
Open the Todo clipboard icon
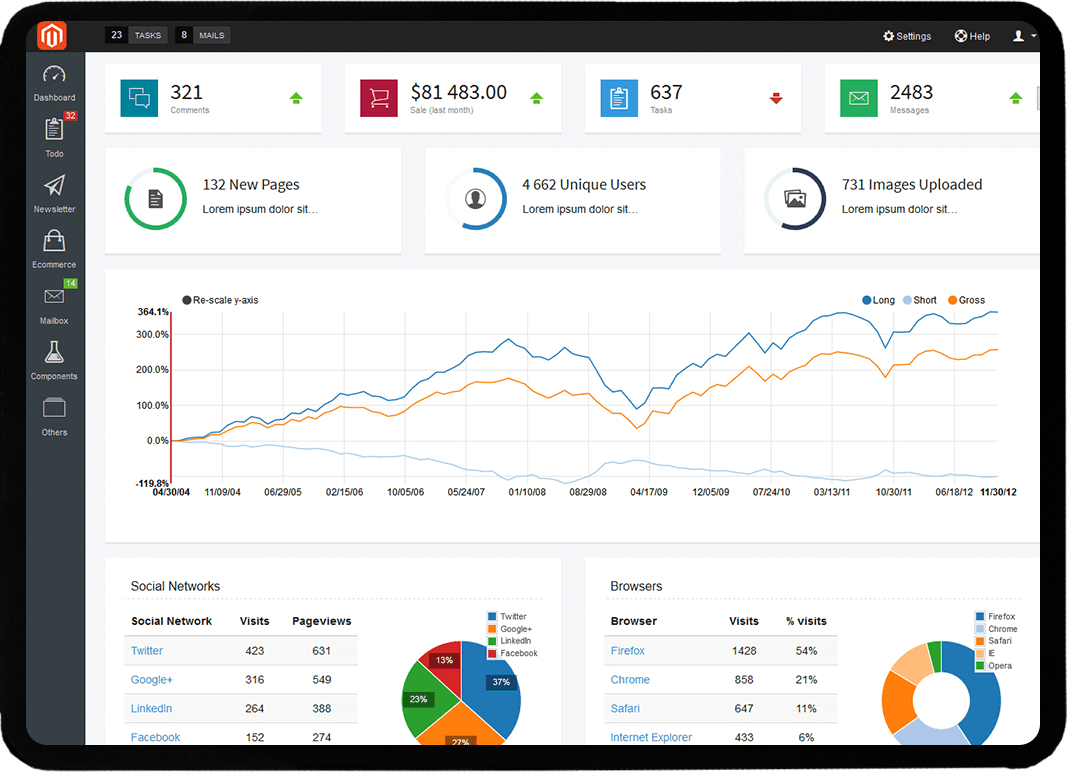click(54, 130)
